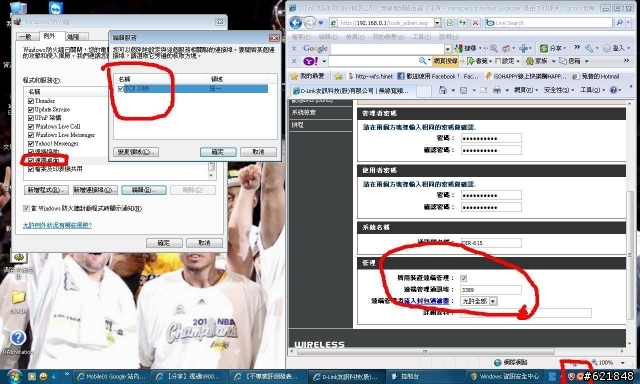
Task: Toggle firewall block notification checkbox
Action: (x=27, y=209)
